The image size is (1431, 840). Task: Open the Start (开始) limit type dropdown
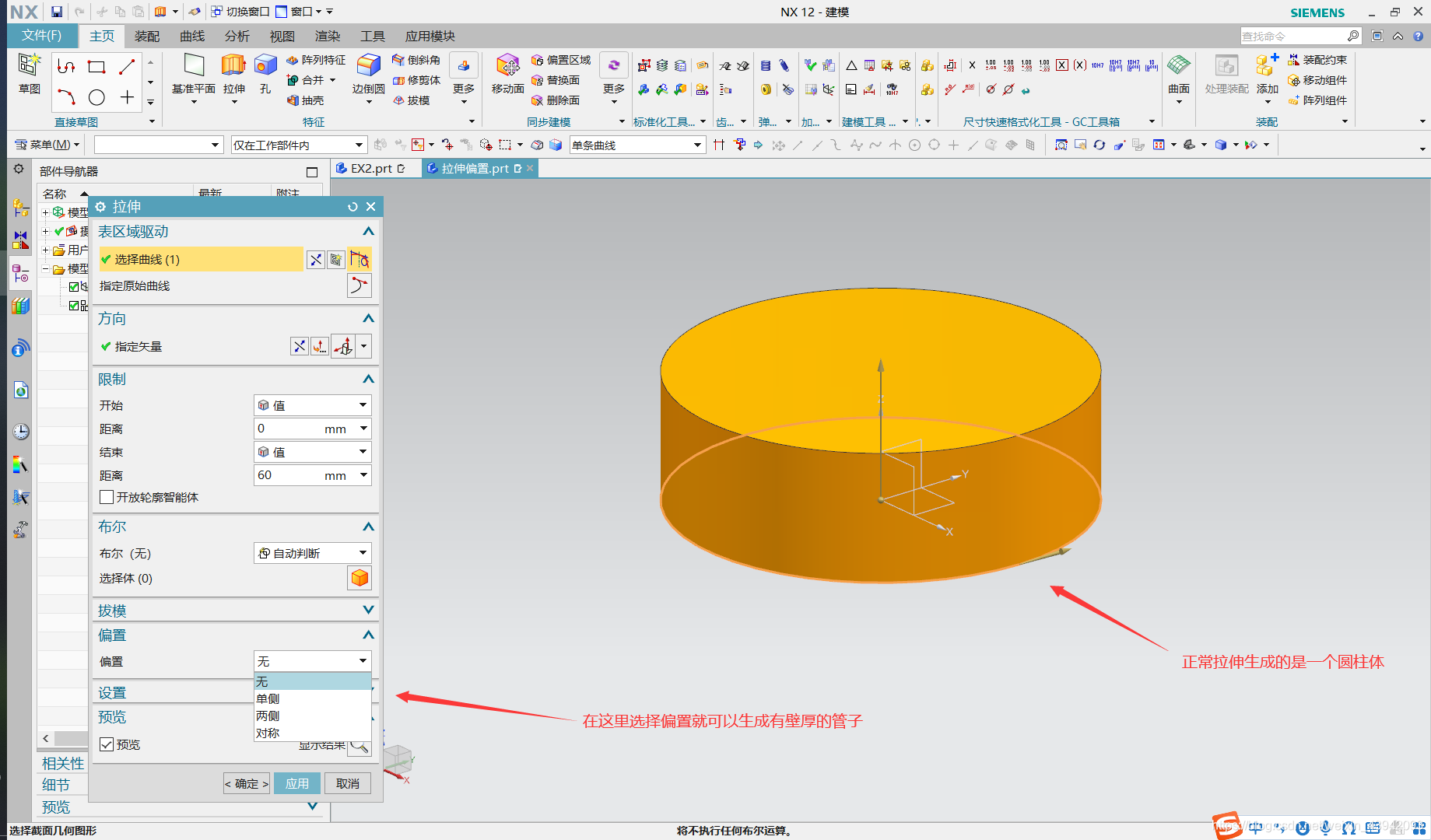click(x=313, y=405)
